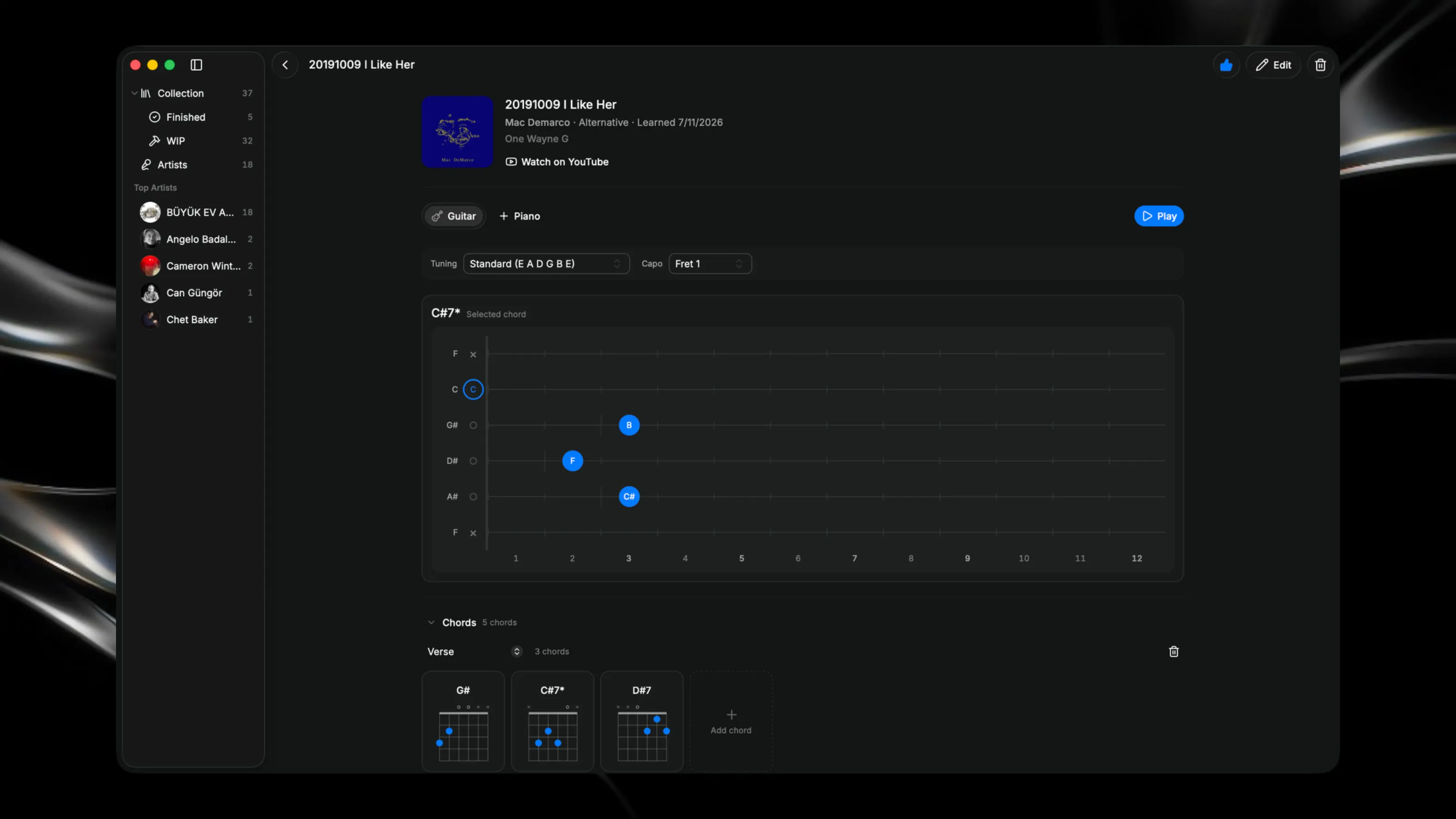Add the Piano instrument tab

coord(520,216)
